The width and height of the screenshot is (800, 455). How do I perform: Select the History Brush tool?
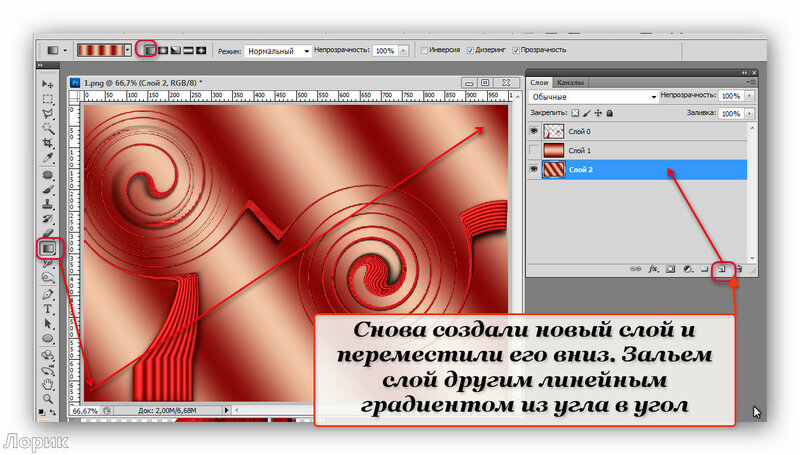click(48, 219)
